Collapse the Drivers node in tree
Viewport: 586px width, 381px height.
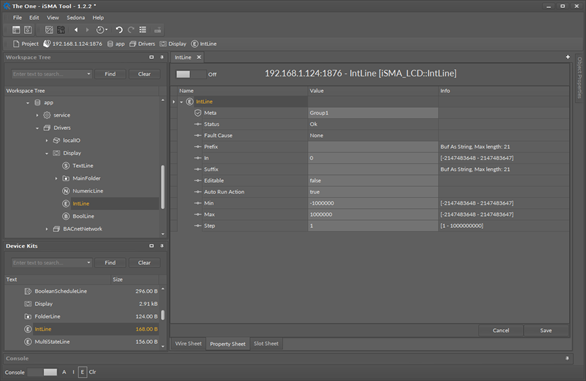[37, 128]
